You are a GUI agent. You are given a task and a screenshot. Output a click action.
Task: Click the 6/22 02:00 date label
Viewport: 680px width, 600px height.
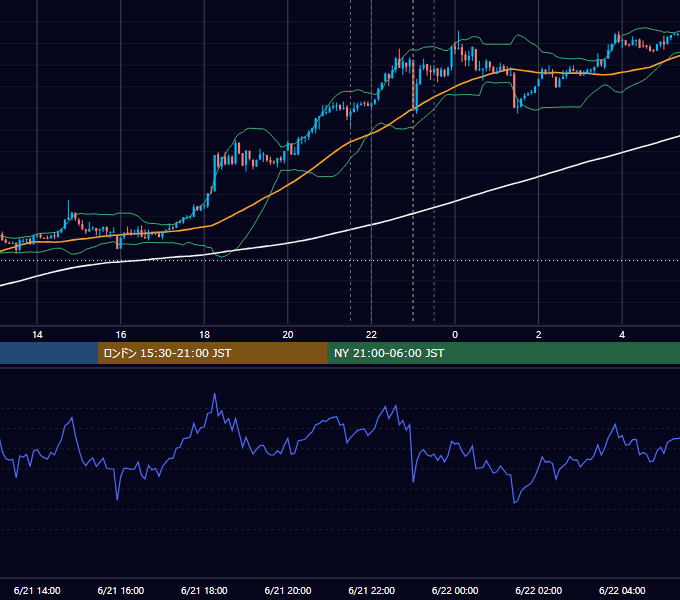pos(539,590)
